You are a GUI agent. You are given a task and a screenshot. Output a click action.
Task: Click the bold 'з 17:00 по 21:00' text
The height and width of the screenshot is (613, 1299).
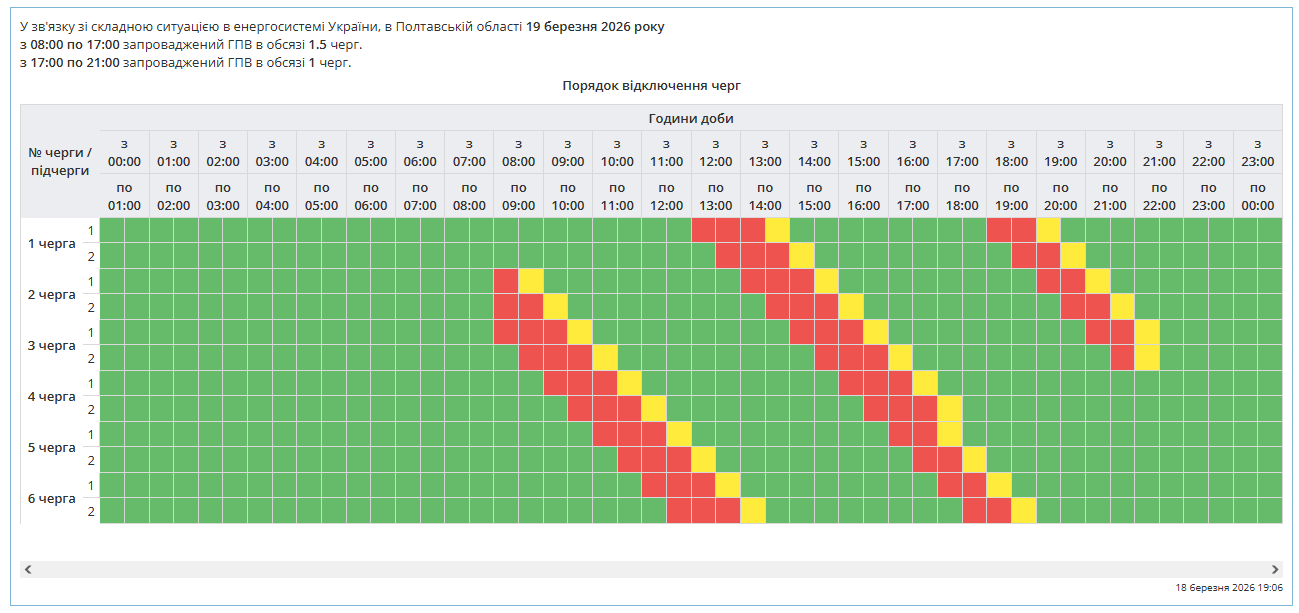point(69,63)
